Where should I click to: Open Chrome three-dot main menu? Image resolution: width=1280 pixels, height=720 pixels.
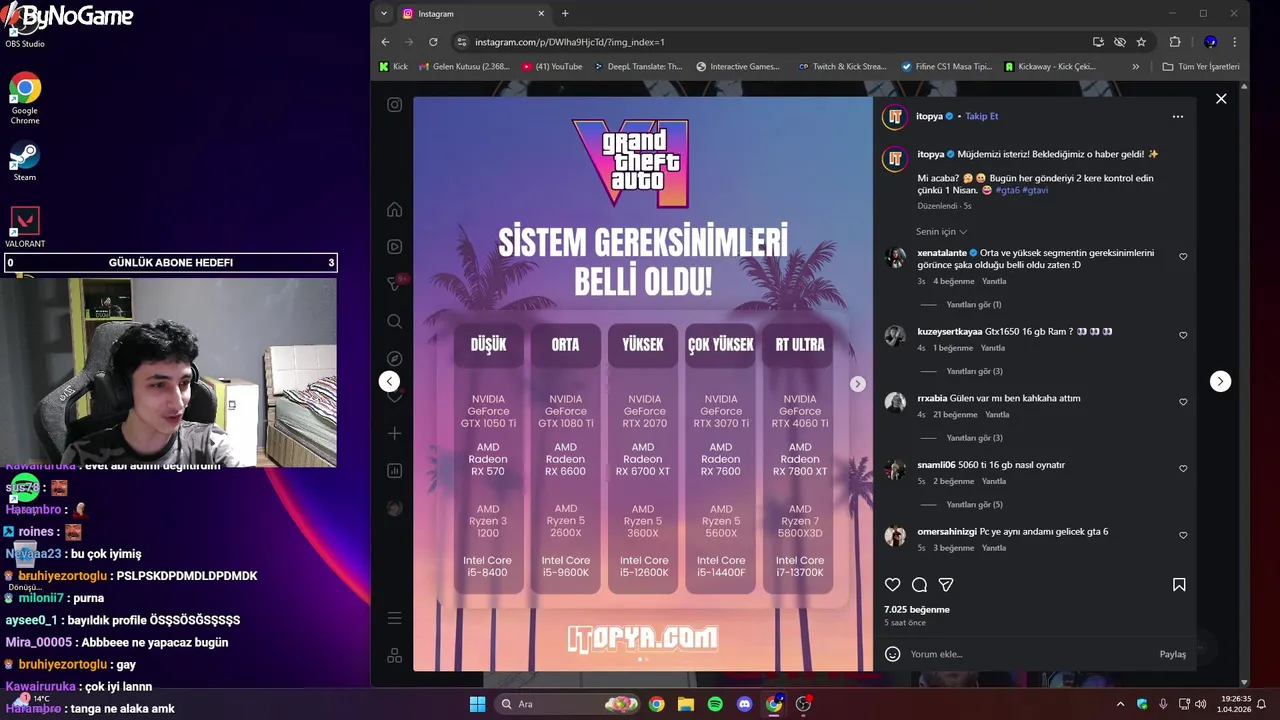pyautogui.click(x=1235, y=42)
